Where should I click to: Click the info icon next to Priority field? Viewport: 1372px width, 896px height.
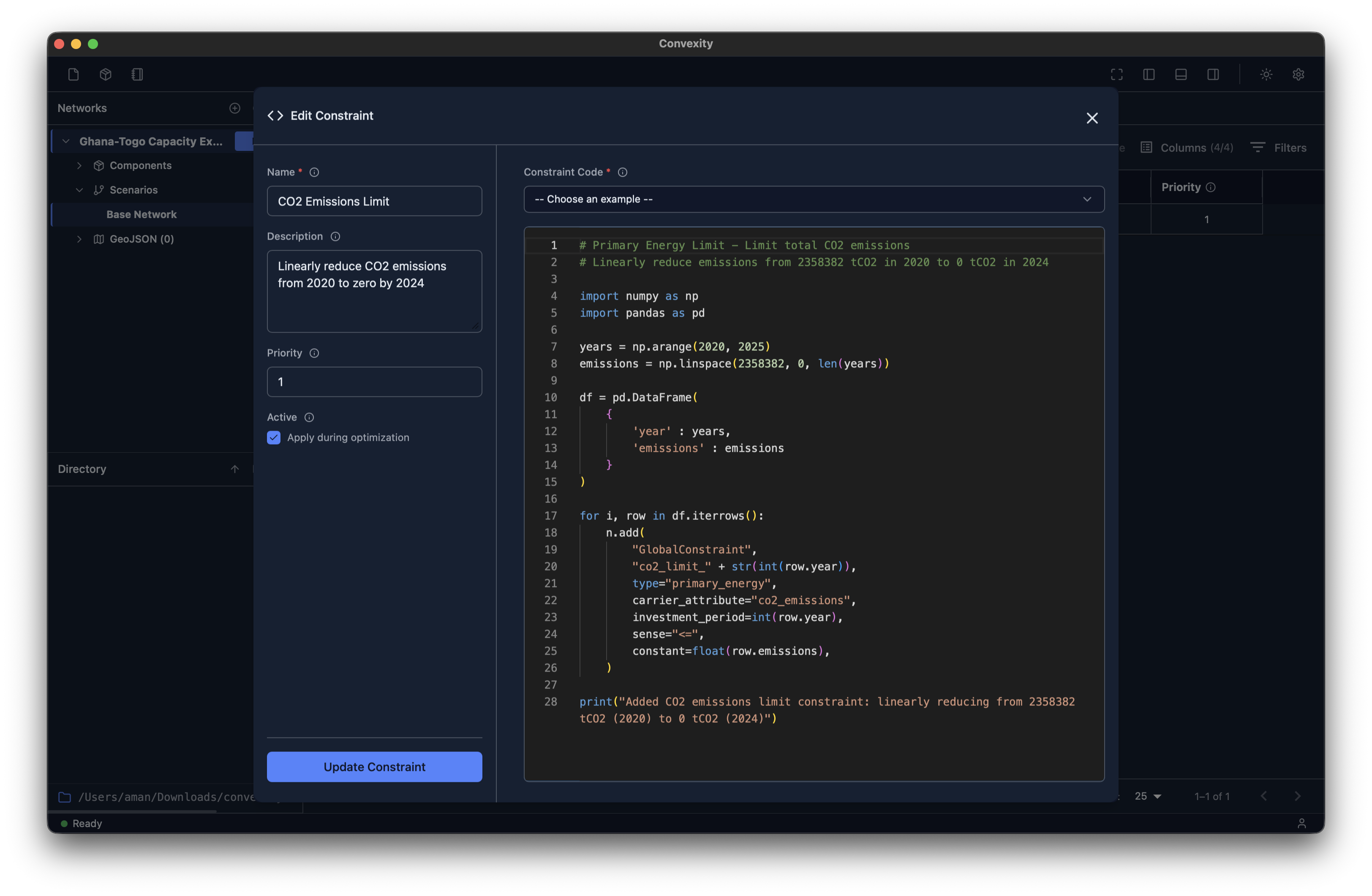pyautogui.click(x=314, y=353)
